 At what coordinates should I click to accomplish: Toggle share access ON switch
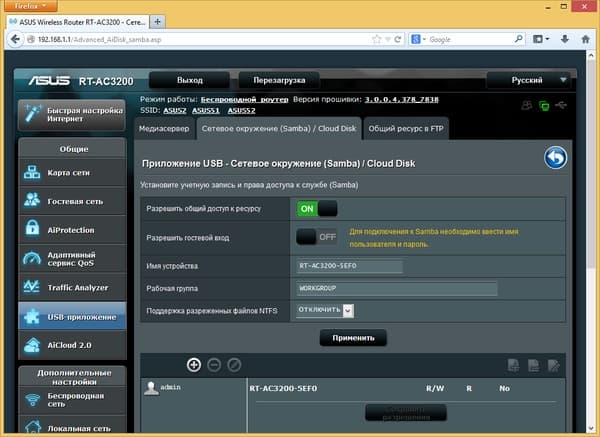pos(317,209)
